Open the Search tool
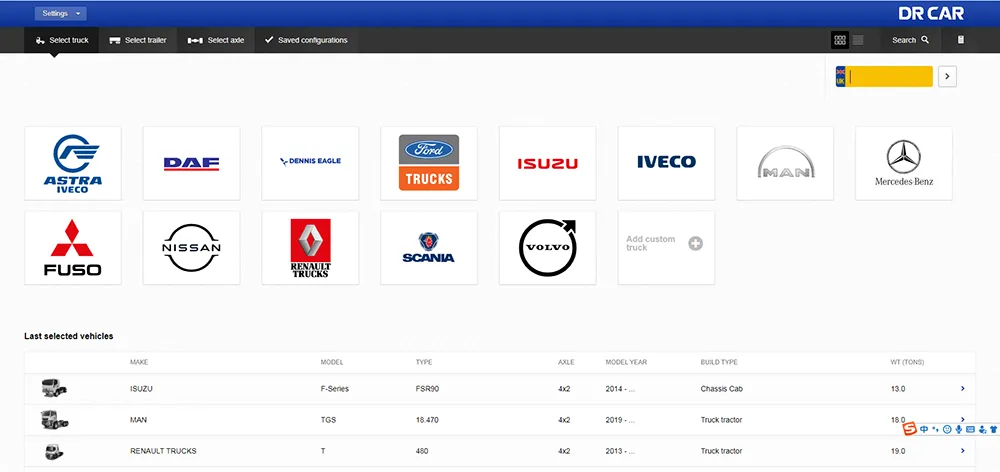Viewport: 1000px width, 472px height. [x=910, y=40]
